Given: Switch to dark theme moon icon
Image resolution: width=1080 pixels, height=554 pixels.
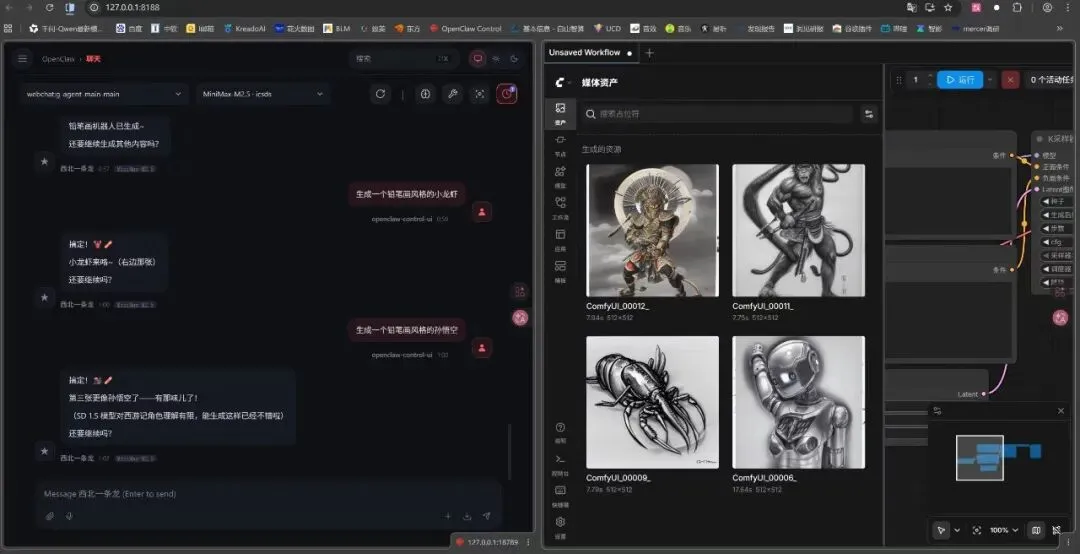Looking at the screenshot, I should coord(514,59).
